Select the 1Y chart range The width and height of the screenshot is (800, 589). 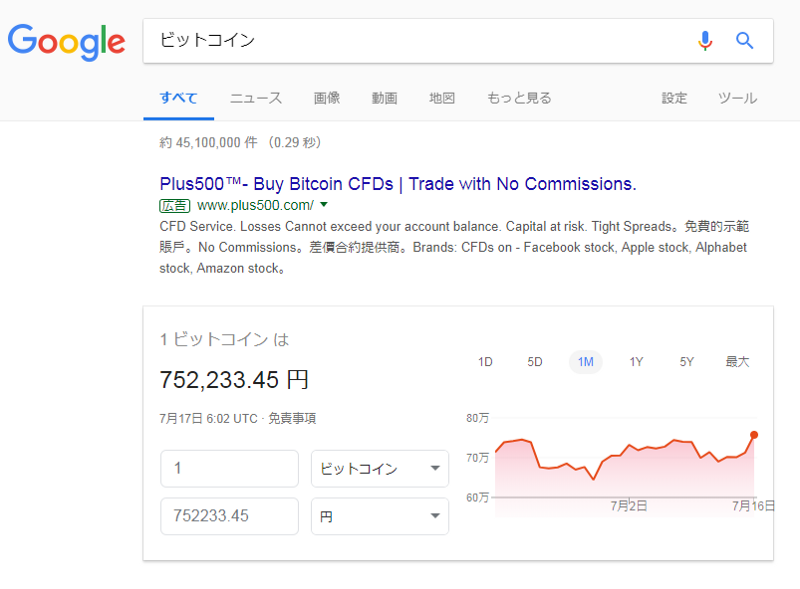click(x=636, y=362)
